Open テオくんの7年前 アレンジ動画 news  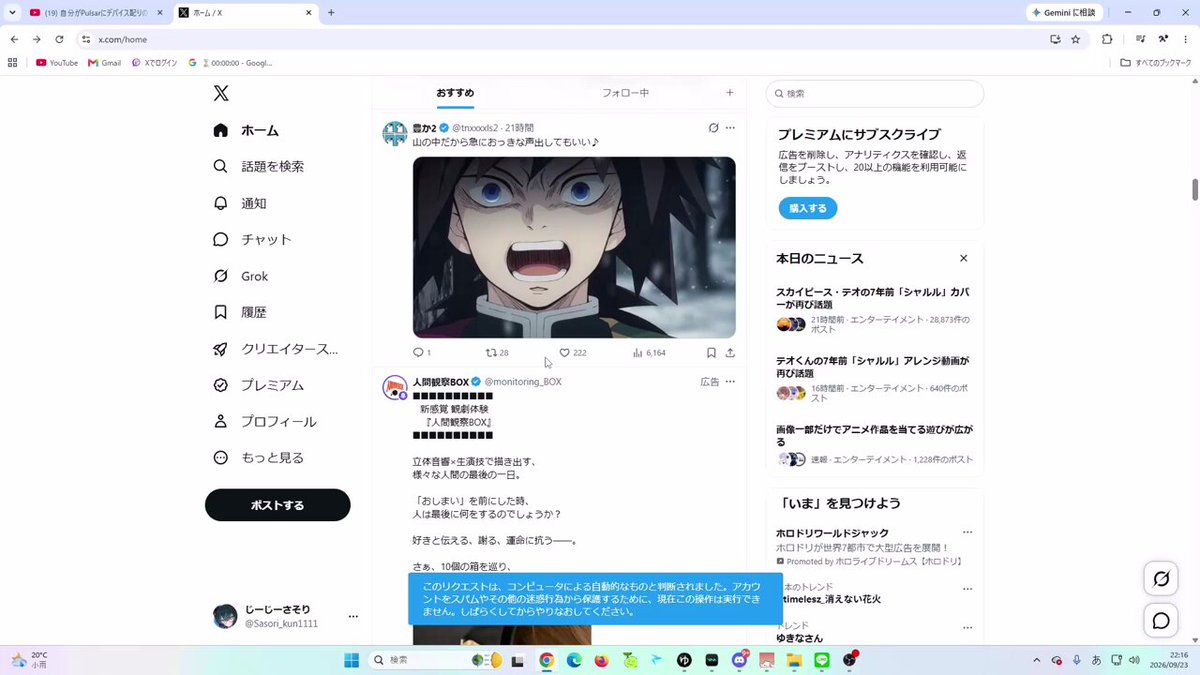click(875, 377)
